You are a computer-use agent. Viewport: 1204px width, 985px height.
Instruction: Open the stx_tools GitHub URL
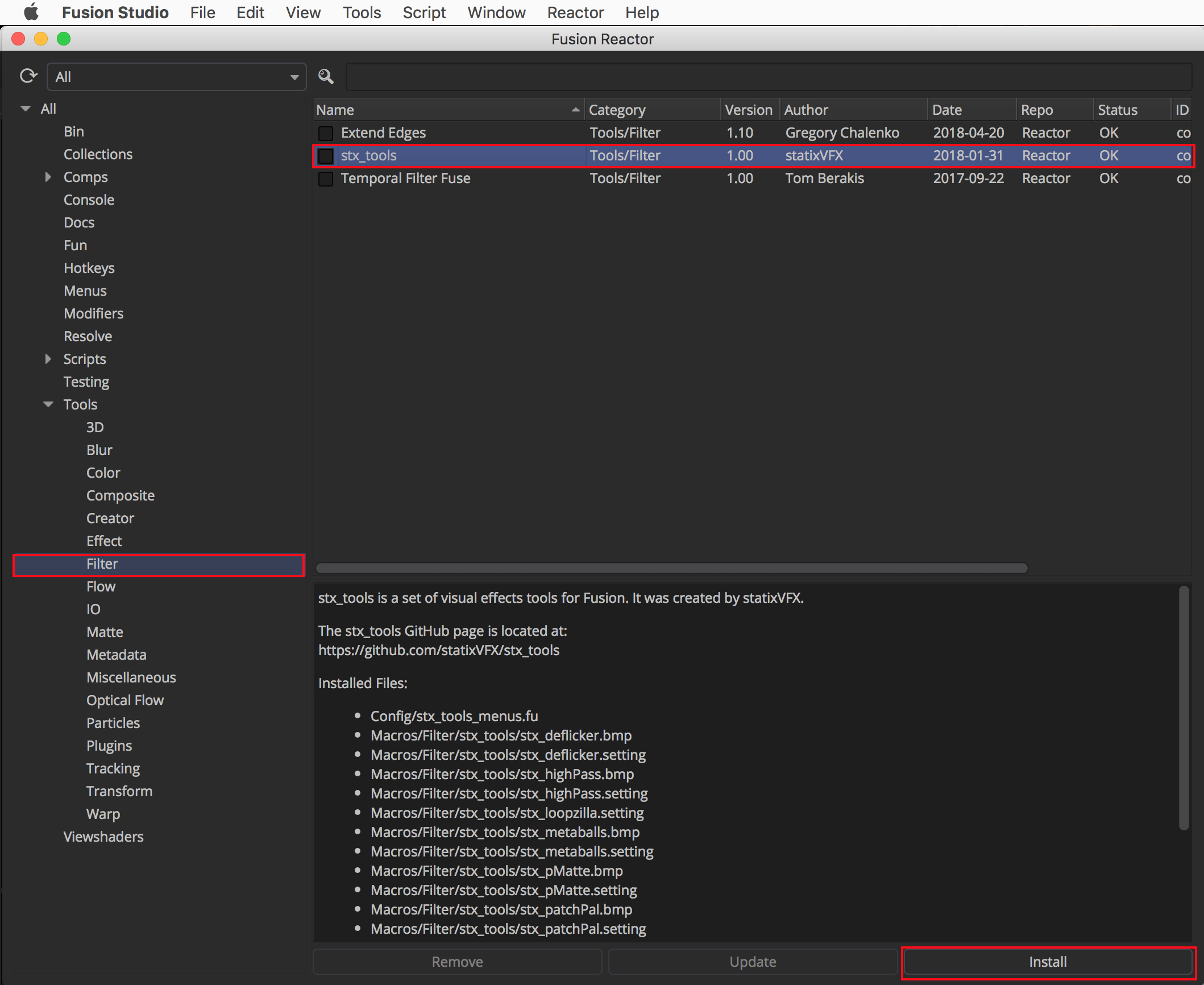pyautogui.click(x=439, y=650)
